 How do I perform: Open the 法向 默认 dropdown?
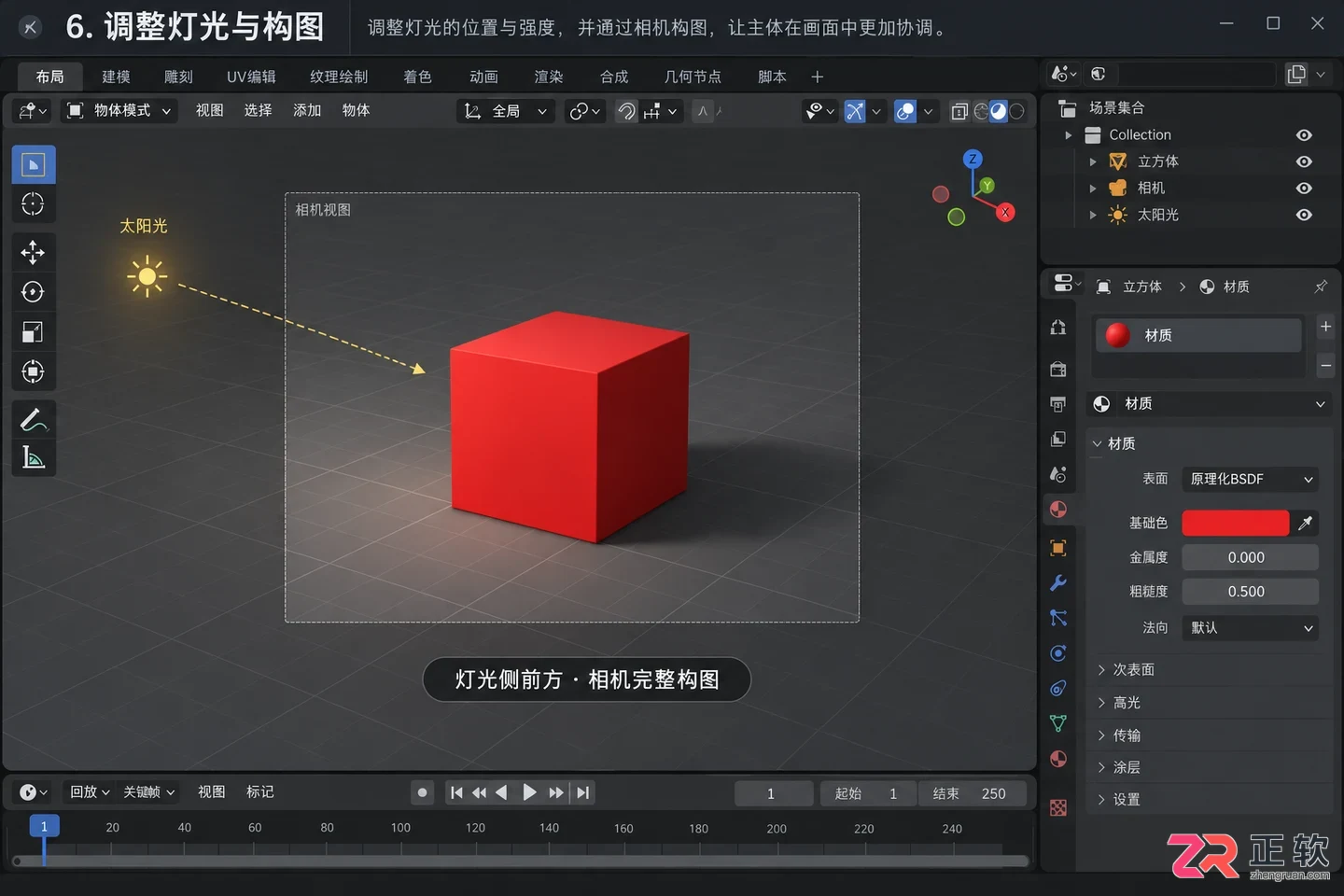point(1250,627)
